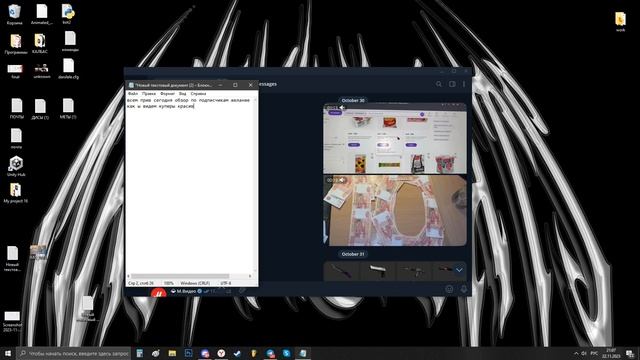640x360 pixels.
Task: Open the Telegram emoji picker
Action: point(449,289)
